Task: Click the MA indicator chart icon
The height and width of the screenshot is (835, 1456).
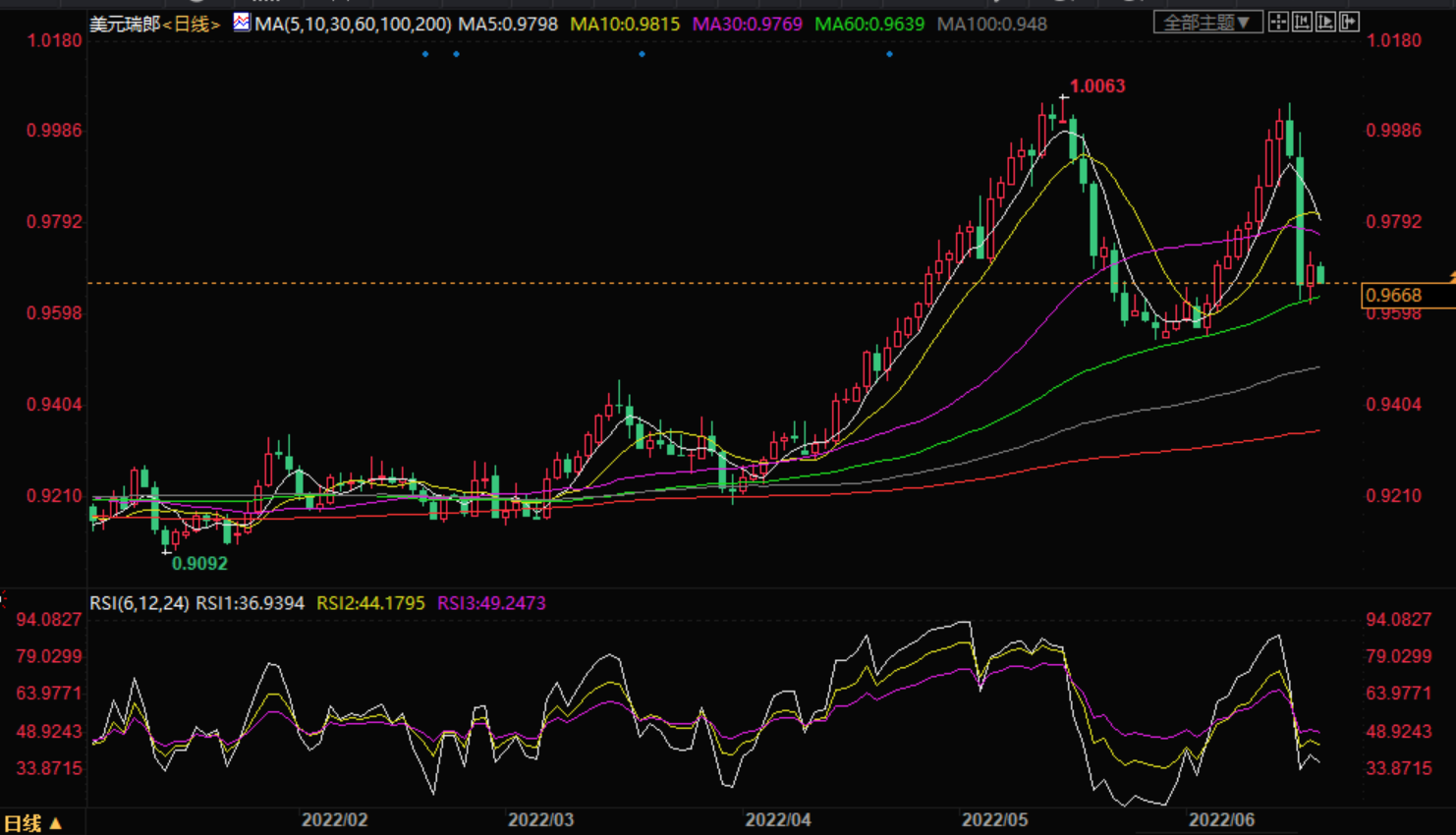Action: [242, 23]
